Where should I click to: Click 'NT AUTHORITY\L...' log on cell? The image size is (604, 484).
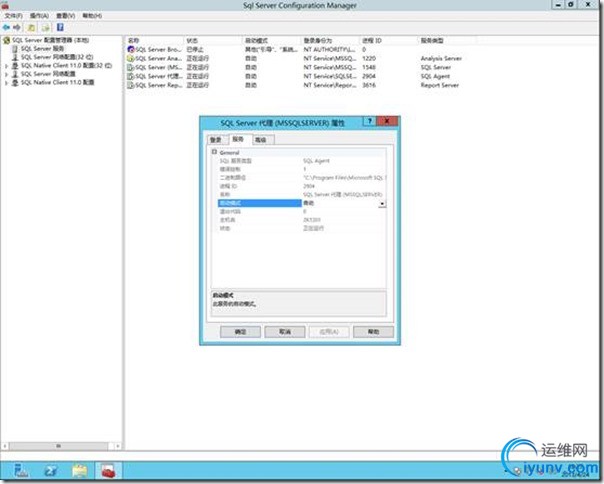click(329, 49)
